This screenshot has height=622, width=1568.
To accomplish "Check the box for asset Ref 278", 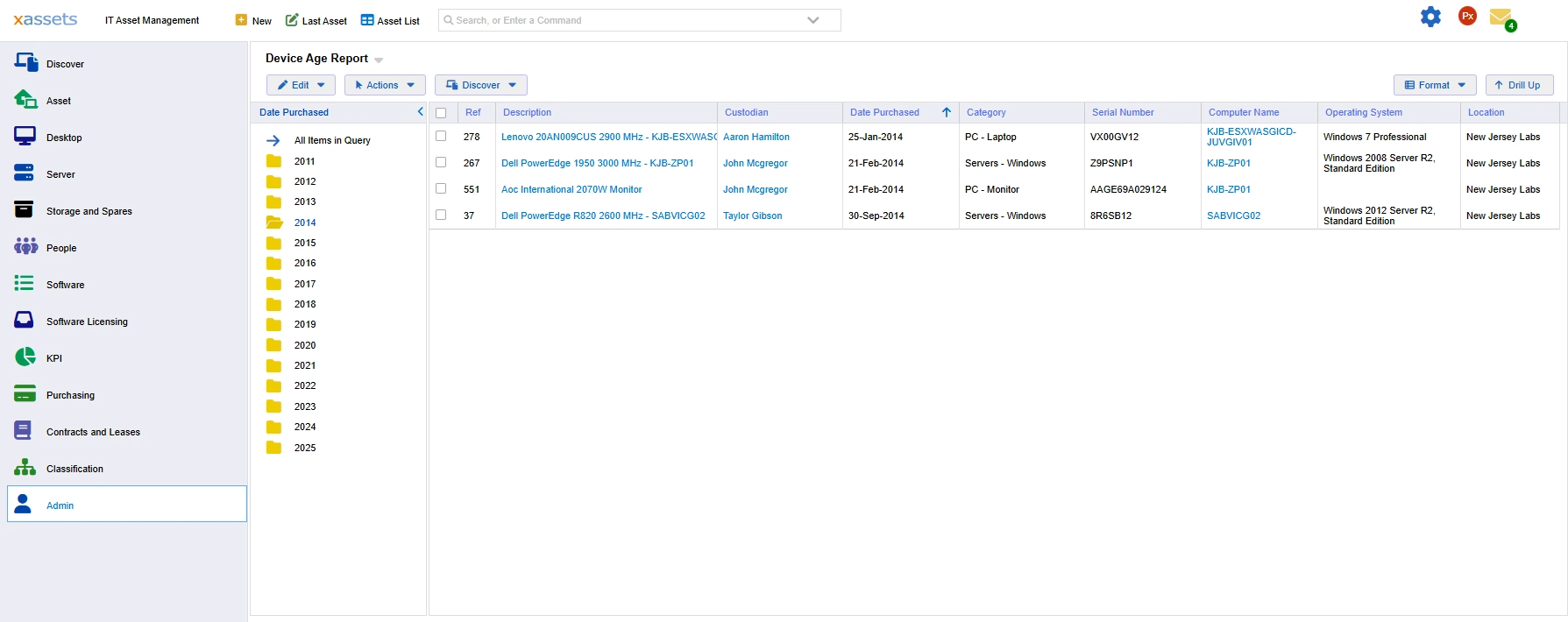I will (441, 137).
